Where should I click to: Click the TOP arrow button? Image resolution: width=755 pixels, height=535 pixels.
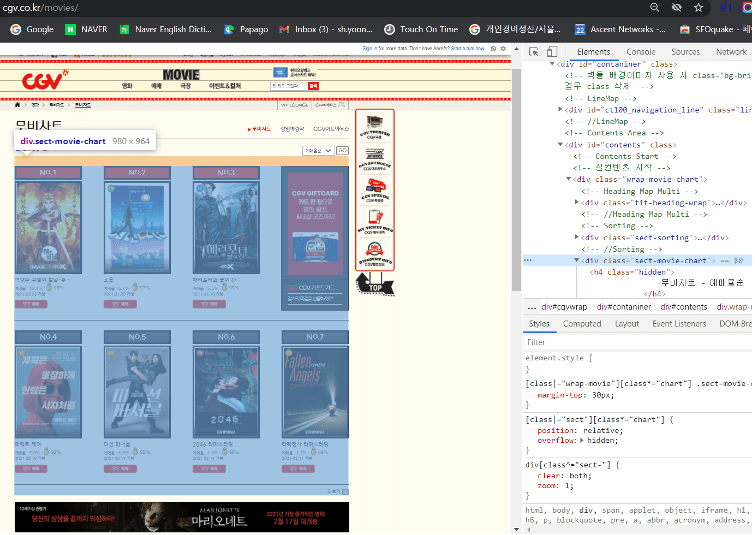pyautogui.click(x=375, y=284)
